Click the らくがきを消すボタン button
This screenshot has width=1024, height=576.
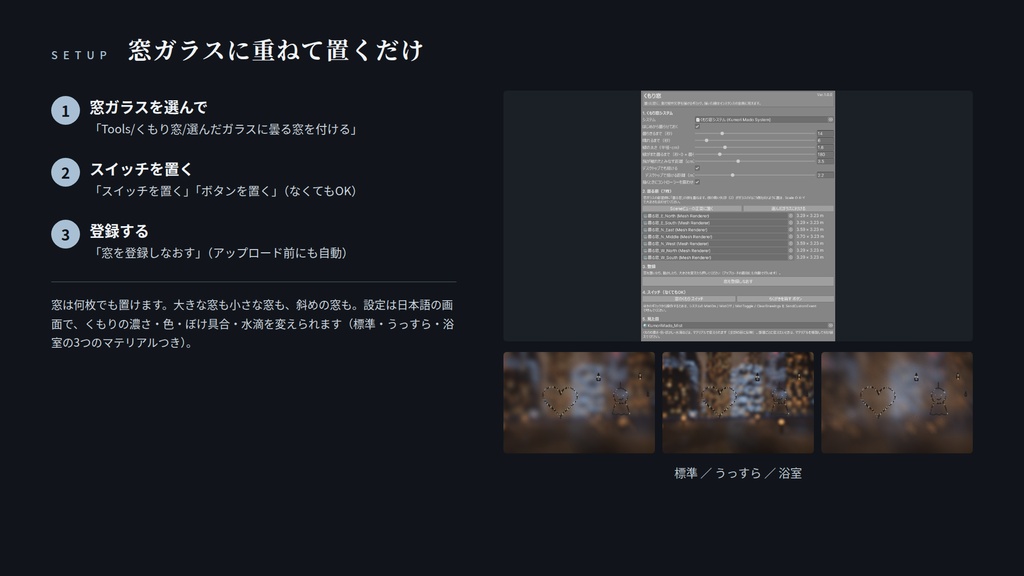(x=786, y=298)
